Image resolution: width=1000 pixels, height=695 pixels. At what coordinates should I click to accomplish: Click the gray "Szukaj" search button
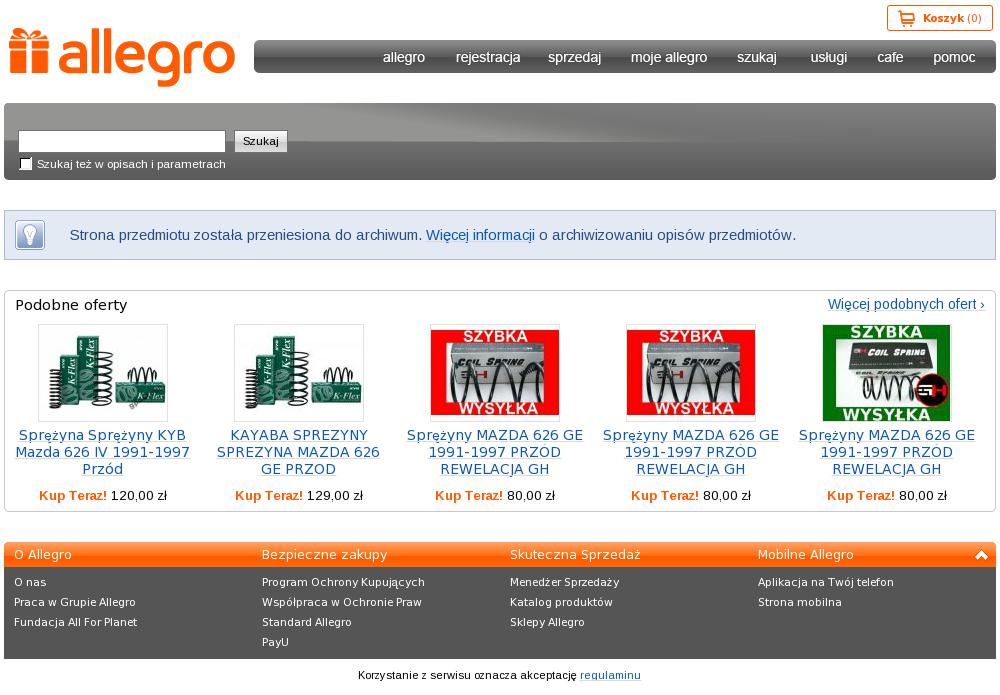(x=261, y=141)
